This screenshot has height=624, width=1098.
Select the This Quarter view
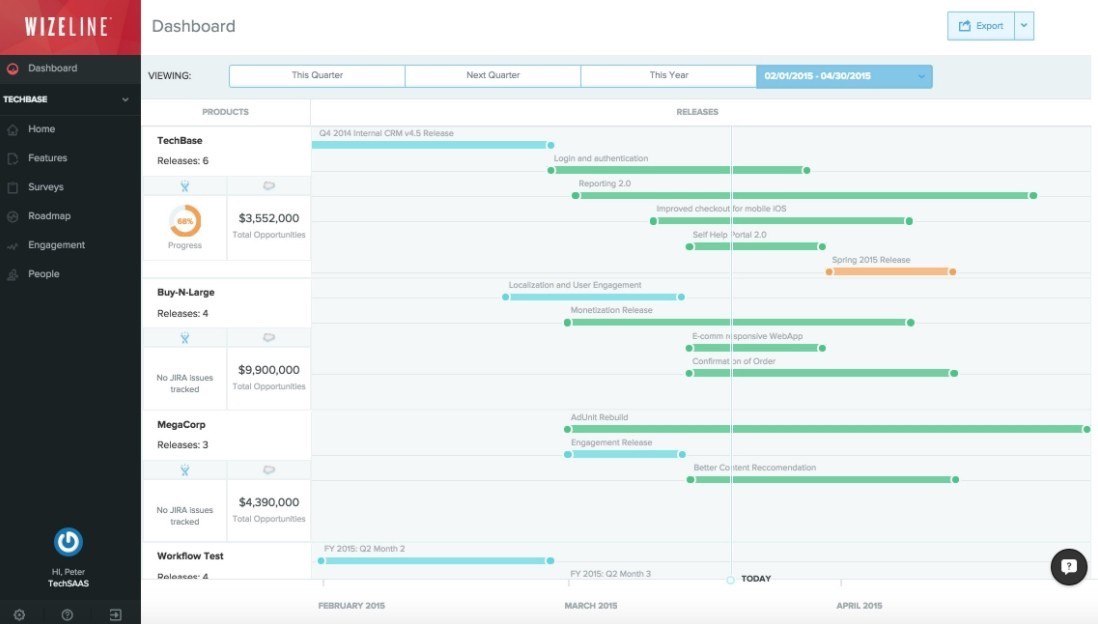(317, 76)
